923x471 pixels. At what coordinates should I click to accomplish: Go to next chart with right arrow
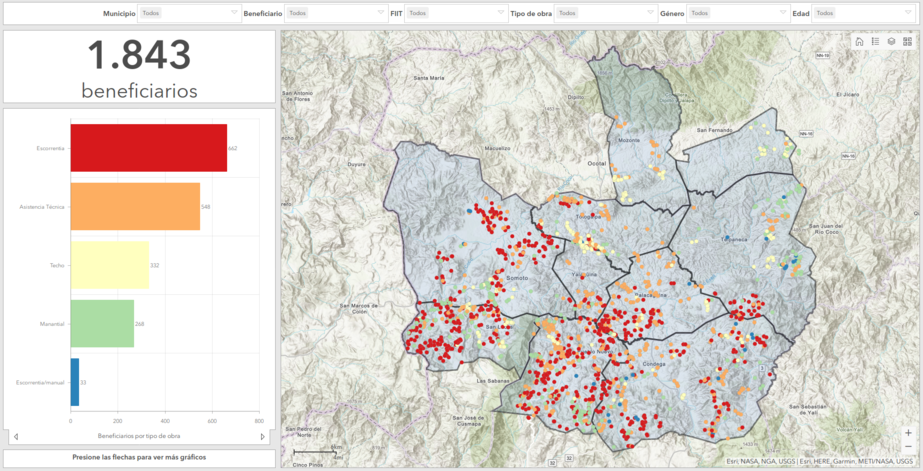(263, 436)
